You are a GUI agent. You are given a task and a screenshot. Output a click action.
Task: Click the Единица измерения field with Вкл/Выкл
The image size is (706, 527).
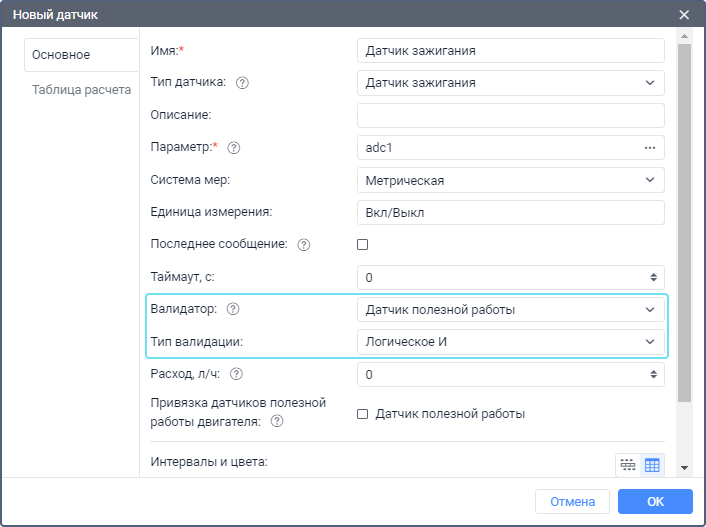pos(511,213)
